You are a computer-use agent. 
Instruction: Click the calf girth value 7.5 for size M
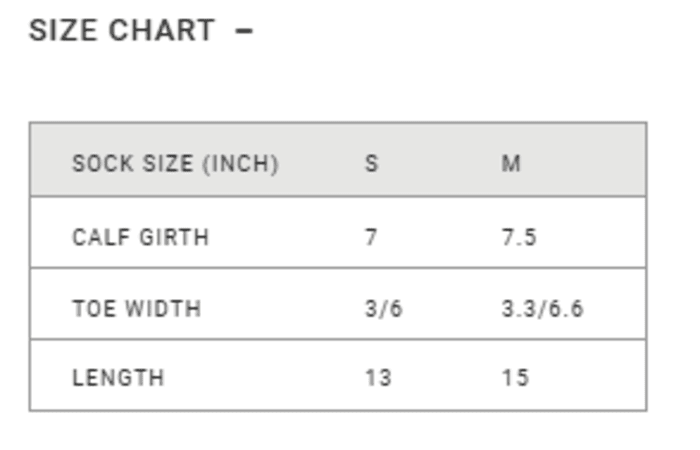click(x=519, y=237)
